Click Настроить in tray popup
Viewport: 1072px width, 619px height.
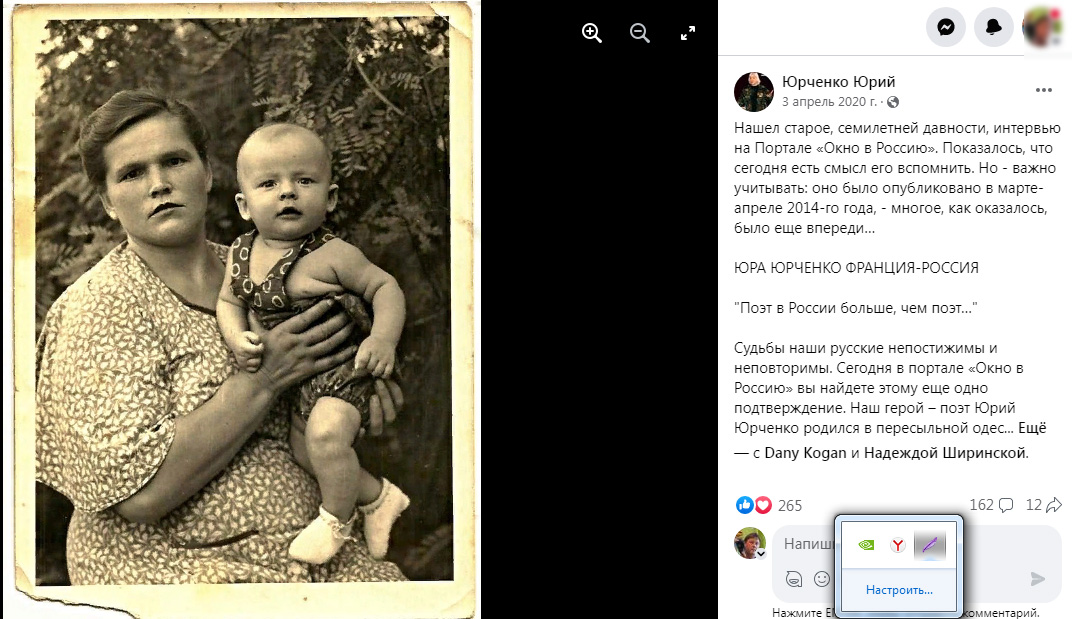[899, 590]
